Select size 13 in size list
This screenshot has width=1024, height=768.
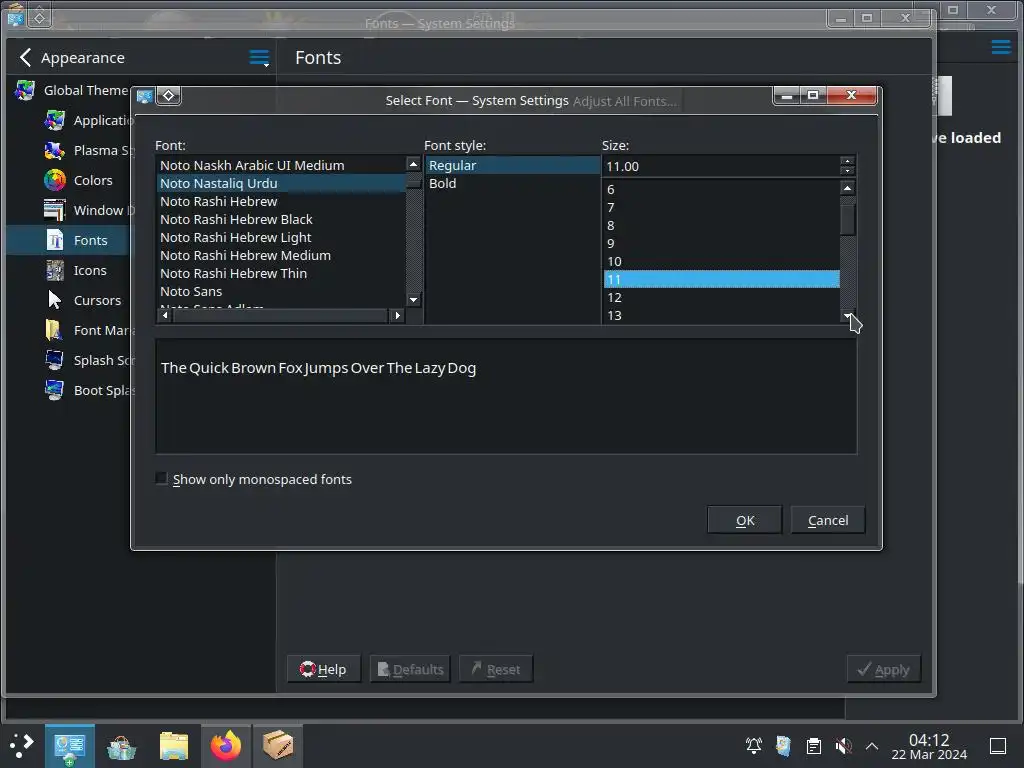[722, 315]
